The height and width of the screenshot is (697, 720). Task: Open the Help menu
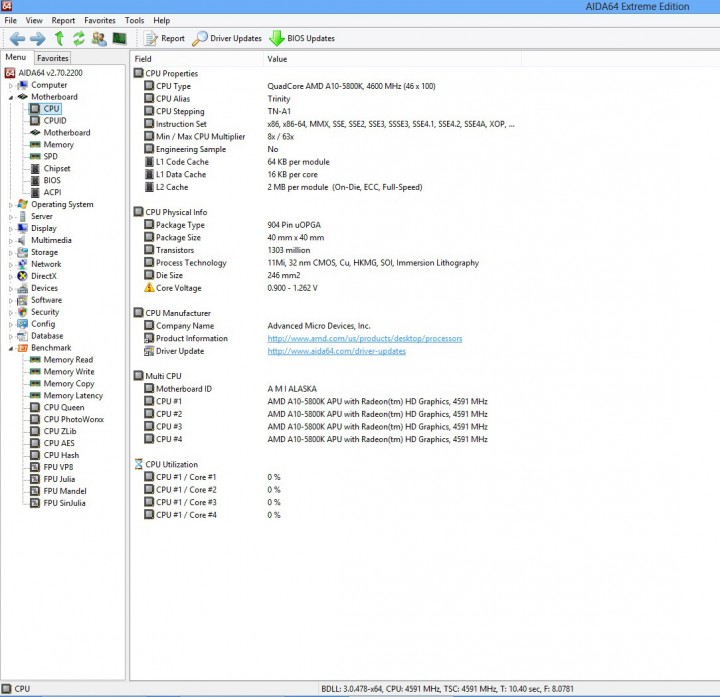click(x=161, y=20)
